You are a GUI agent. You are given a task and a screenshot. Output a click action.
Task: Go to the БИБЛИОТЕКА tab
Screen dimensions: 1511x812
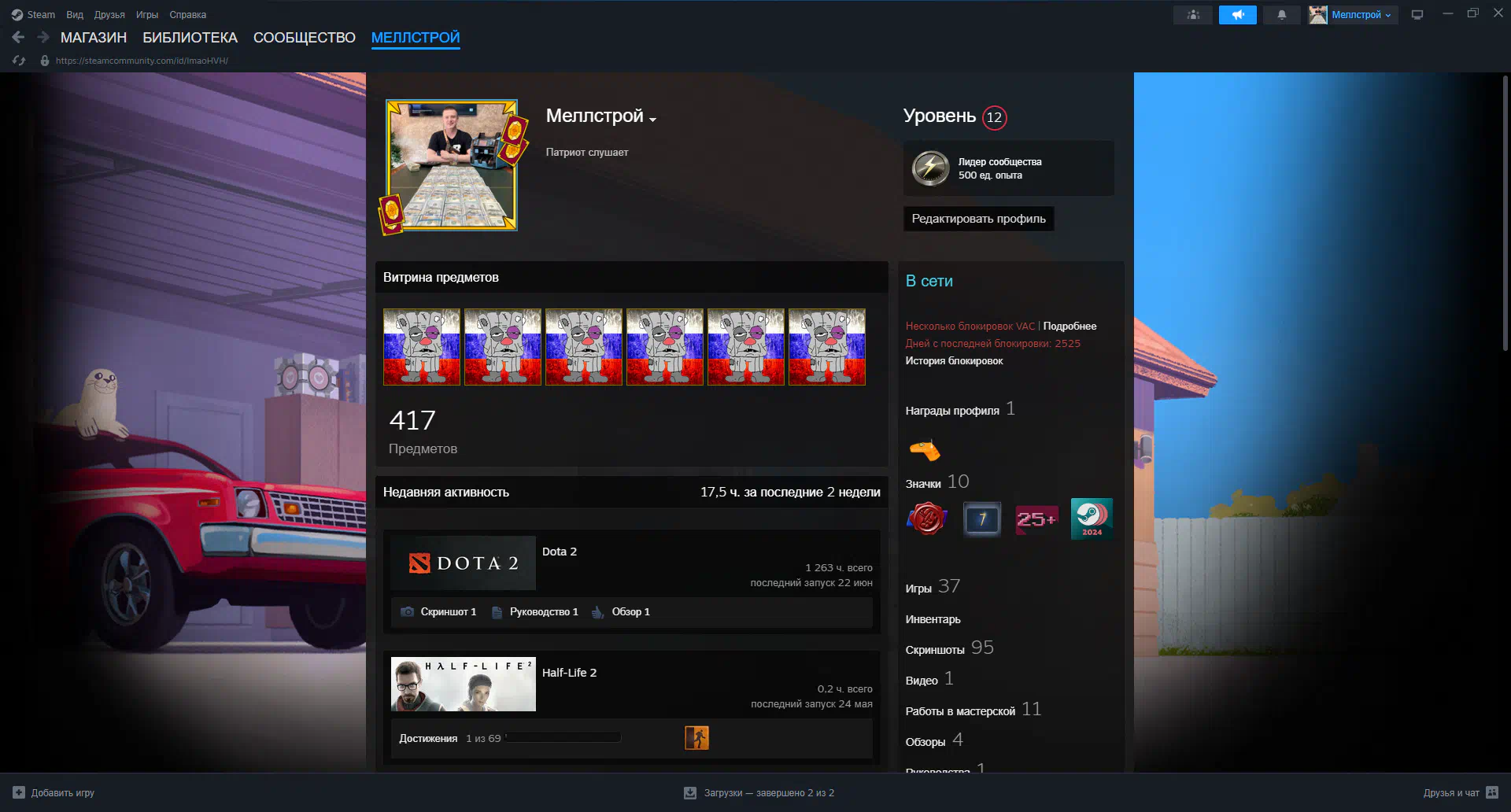[190, 38]
